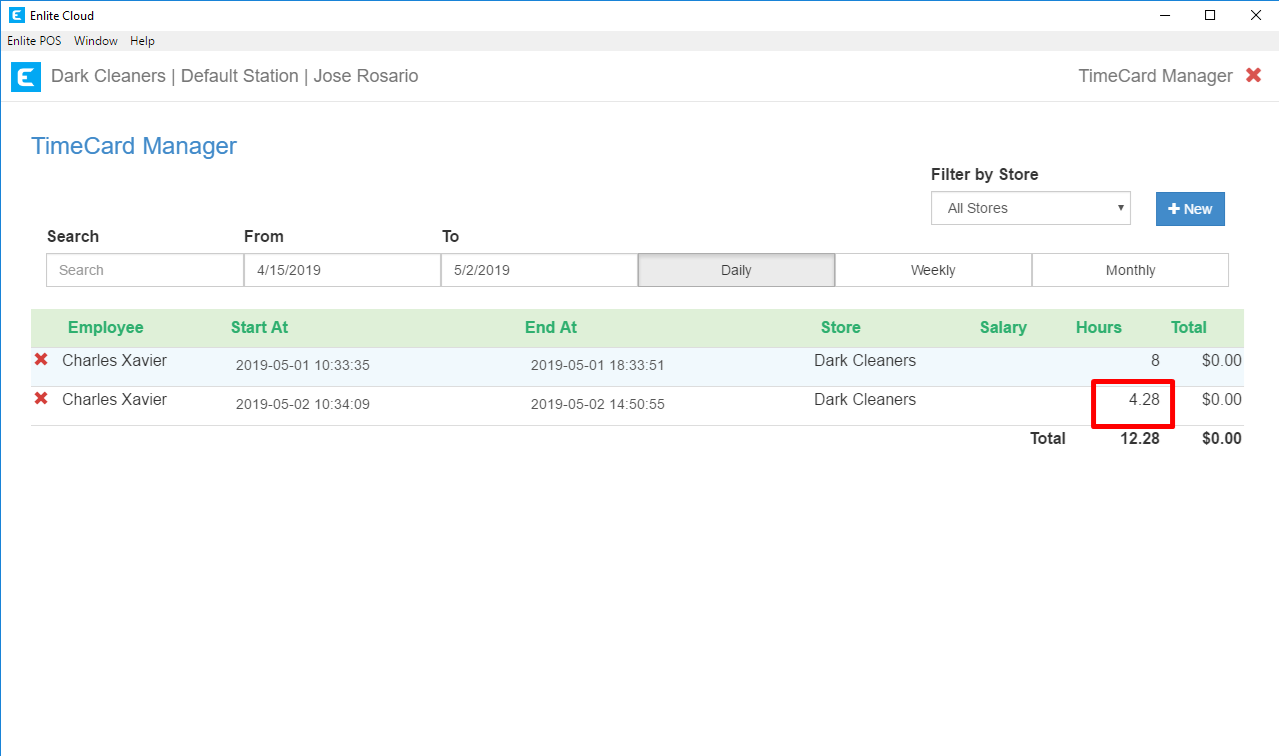Select start time 2019-05-02 10:34:09

click(303, 405)
